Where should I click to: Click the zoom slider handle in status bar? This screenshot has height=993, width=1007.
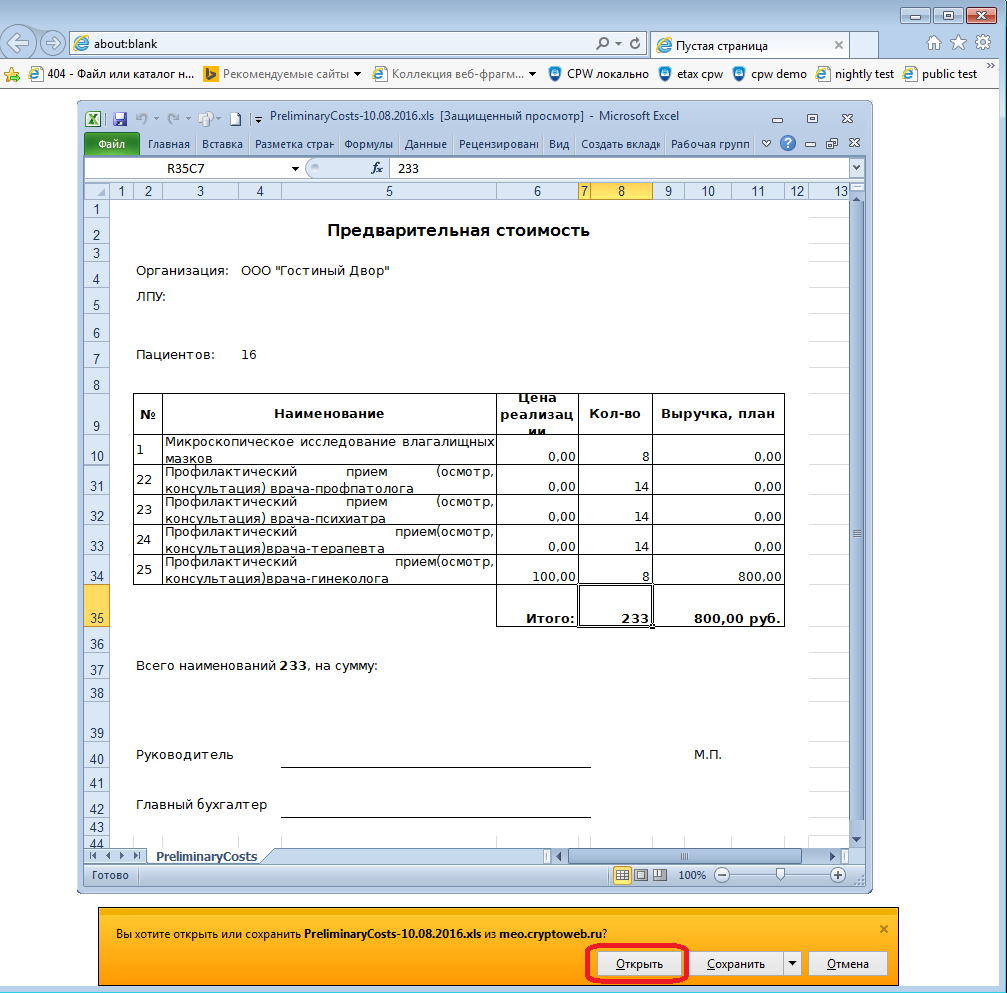[780, 875]
